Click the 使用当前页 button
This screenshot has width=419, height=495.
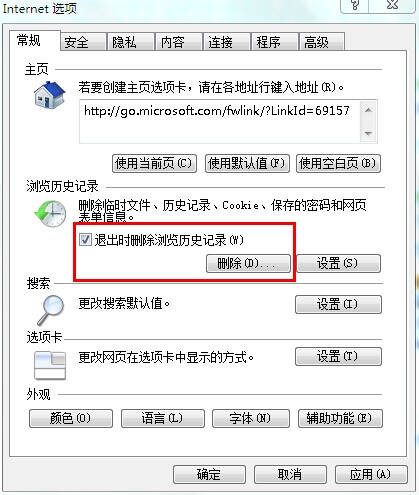154,163
